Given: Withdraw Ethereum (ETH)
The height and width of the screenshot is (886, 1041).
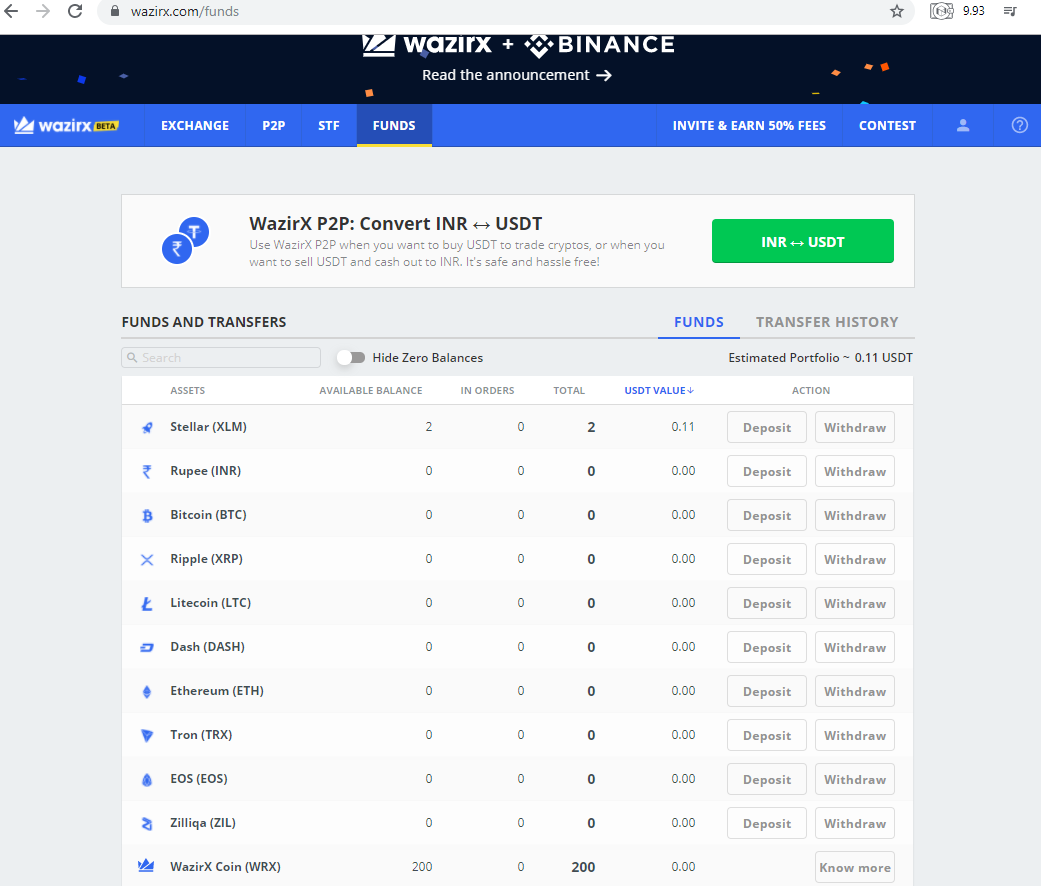Looking at the screenshot, I should point(854,692).
